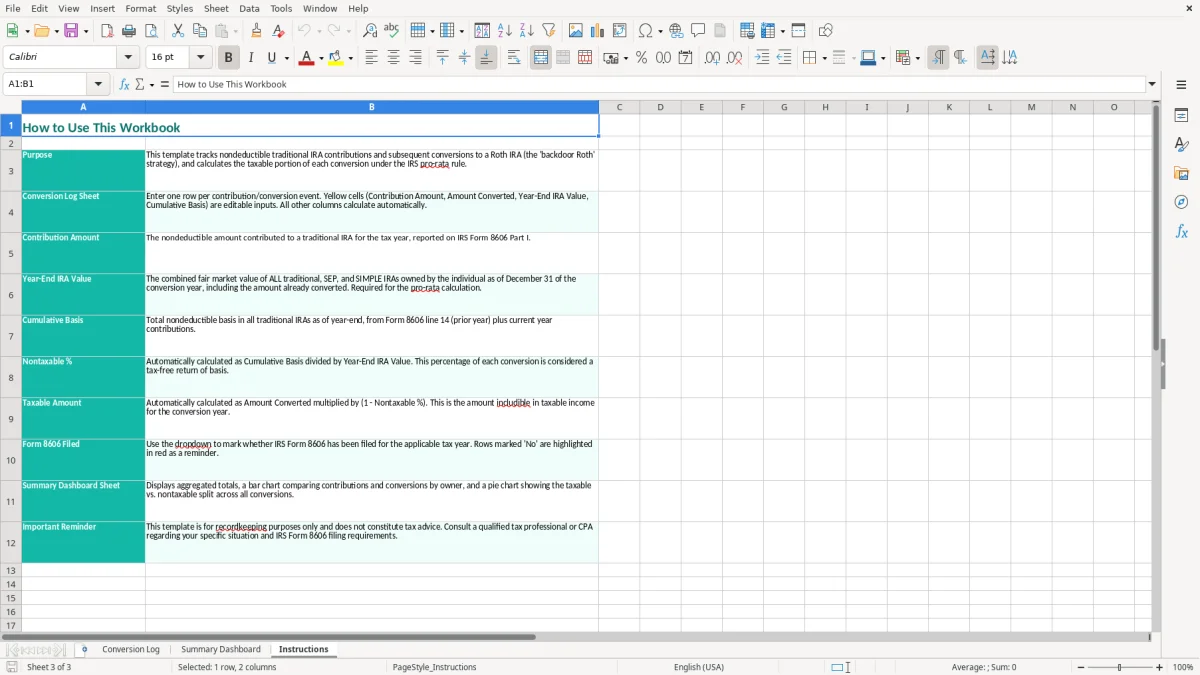Viewport: 1200px width, 675px height.
Task: Click zoom level 100% in status bar
Action: (1183, 667)
